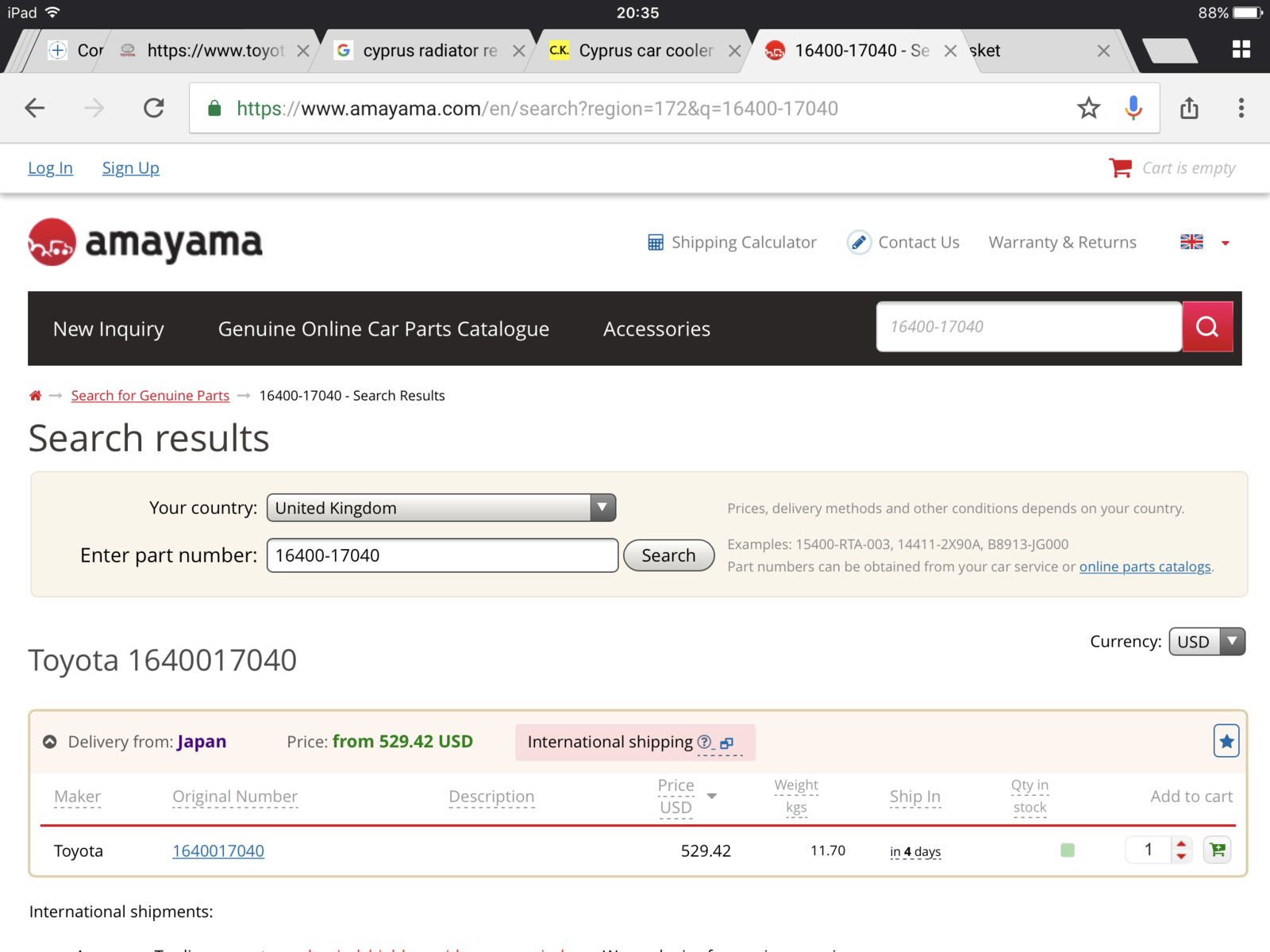Open Genuine Online Car Parts Catalogue
The height and width of the screenshot is (952, 1270).
(x=383, y=328)
